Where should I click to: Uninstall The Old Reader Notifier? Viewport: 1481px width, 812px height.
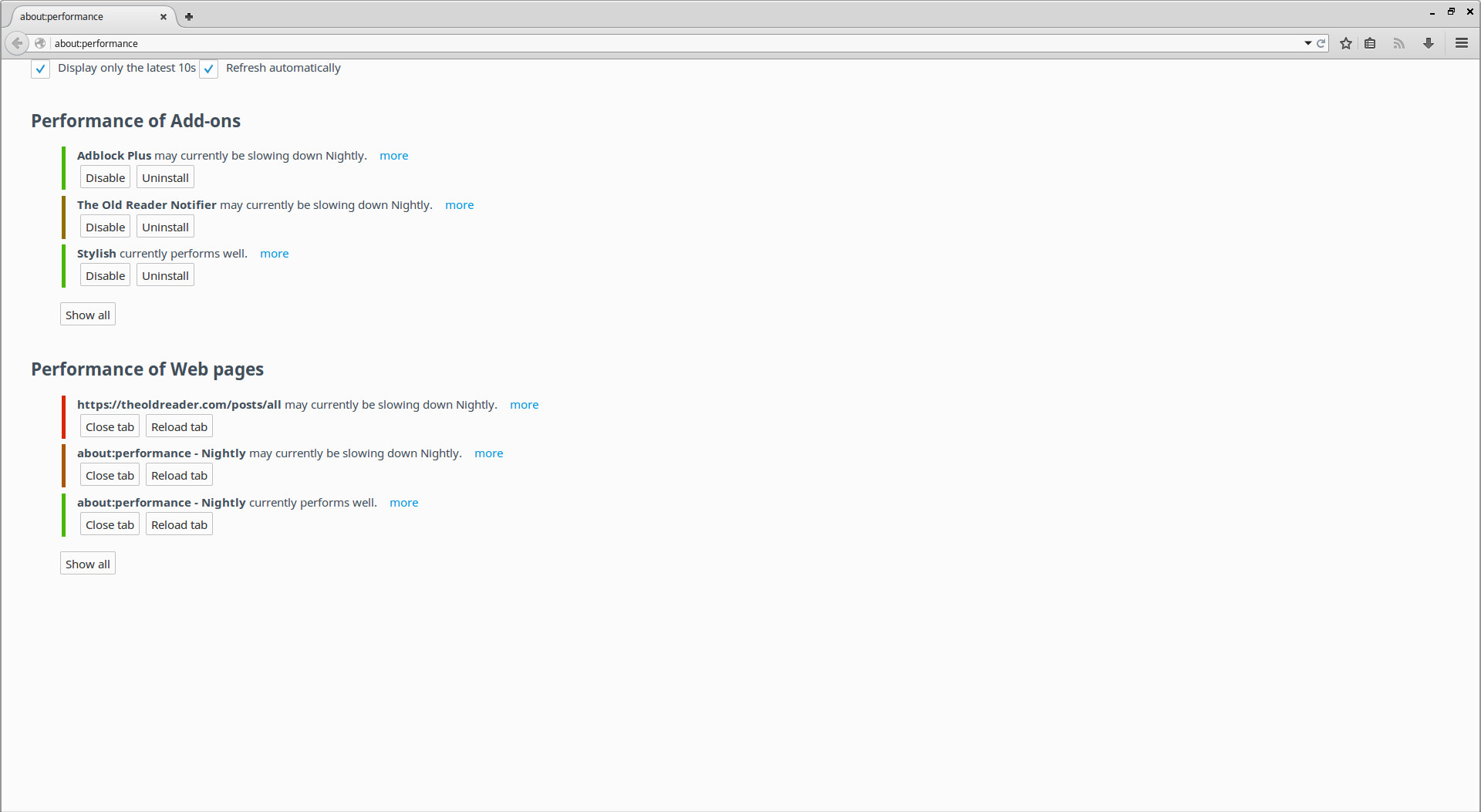(165, 227)
